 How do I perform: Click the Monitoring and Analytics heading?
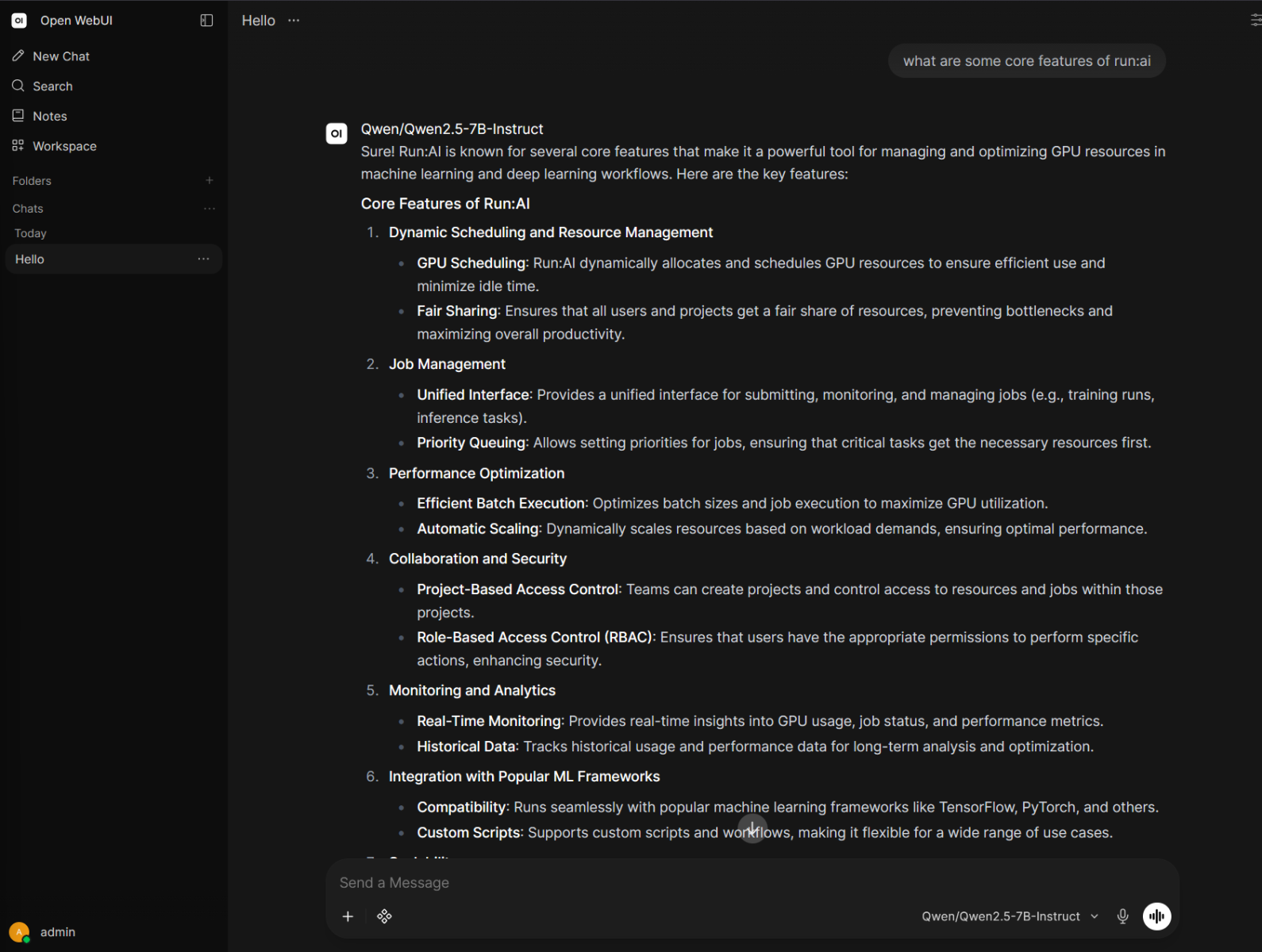[x=472, y=691]
